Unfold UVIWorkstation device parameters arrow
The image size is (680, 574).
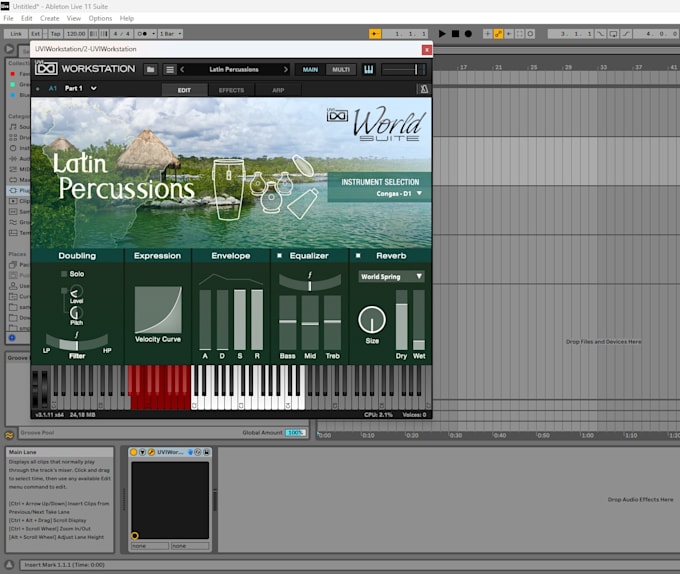point(142,452)
